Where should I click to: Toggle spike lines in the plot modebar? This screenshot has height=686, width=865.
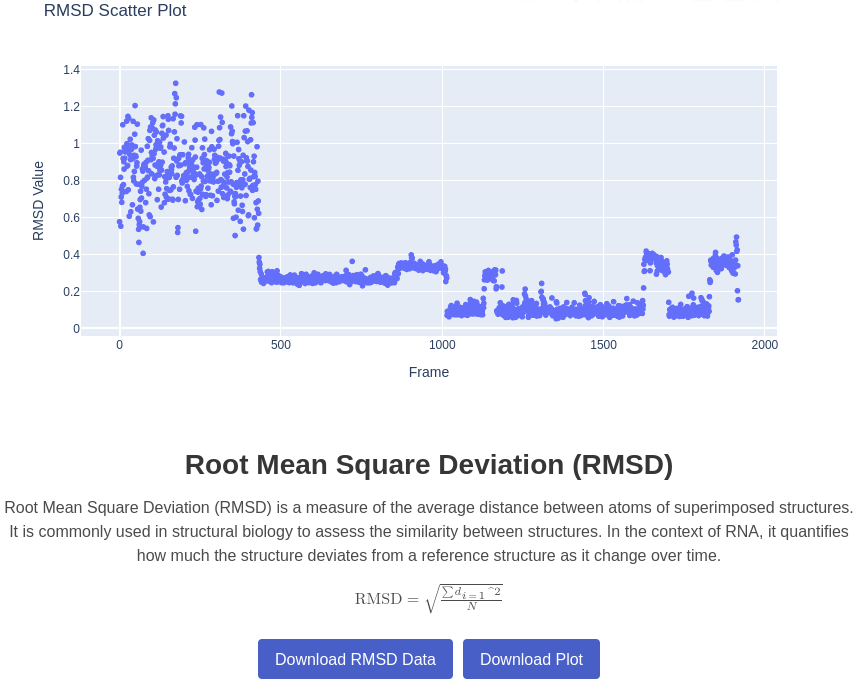click(x=758, y=2)
